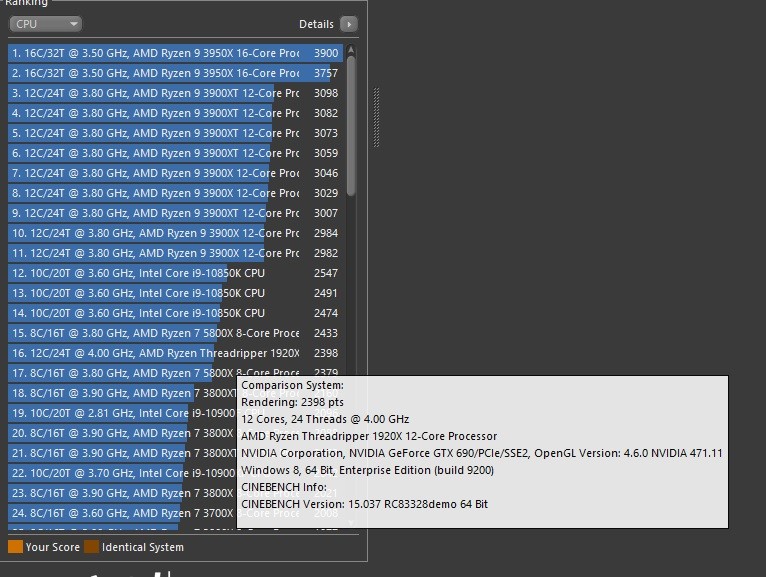Select rank 18 Ryzen 7 3800XT row
The width and height of the screenshot is (766, 577).
click(x=122, y=394)
